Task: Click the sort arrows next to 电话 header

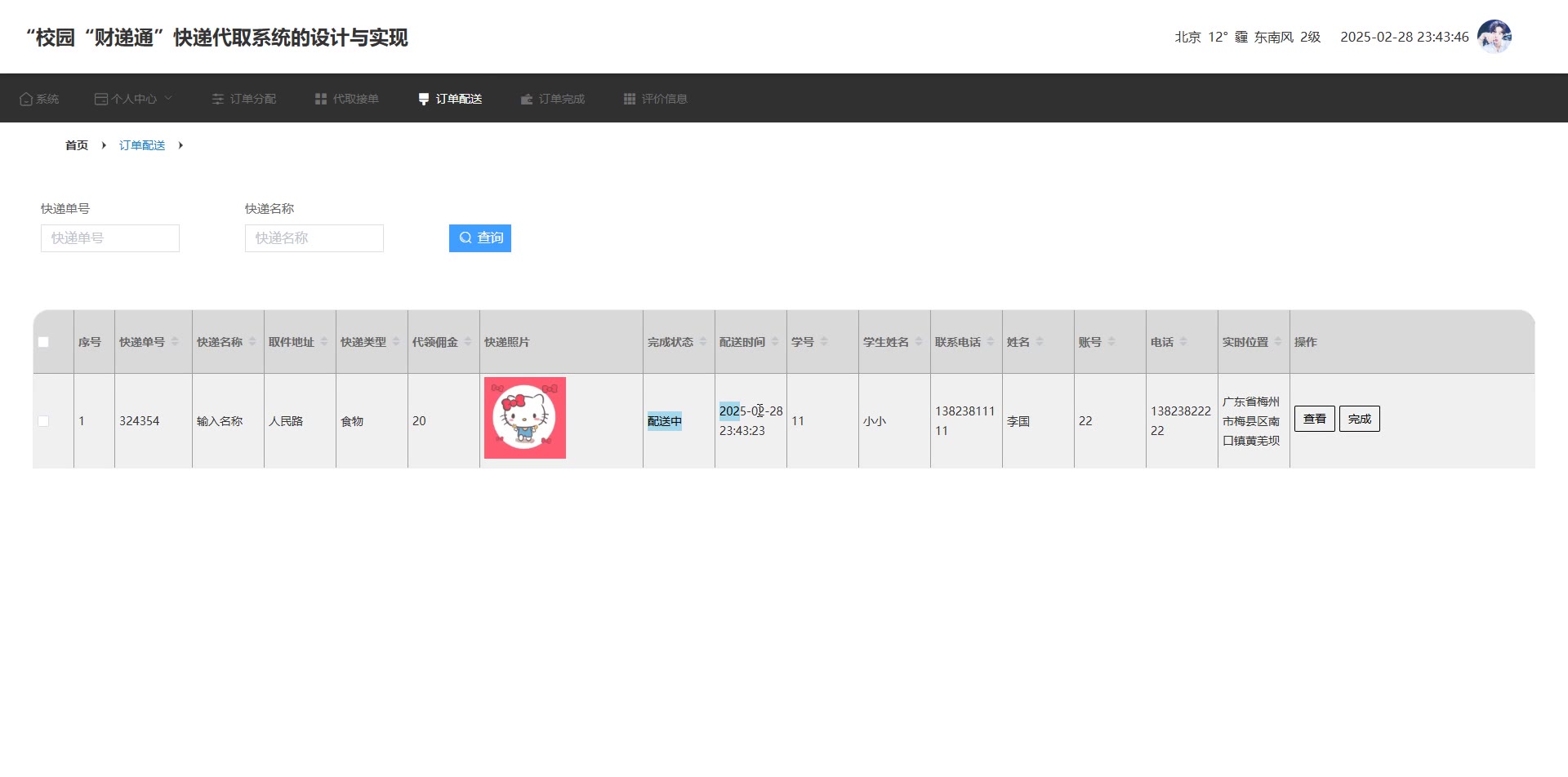Action: [1183, 342]
